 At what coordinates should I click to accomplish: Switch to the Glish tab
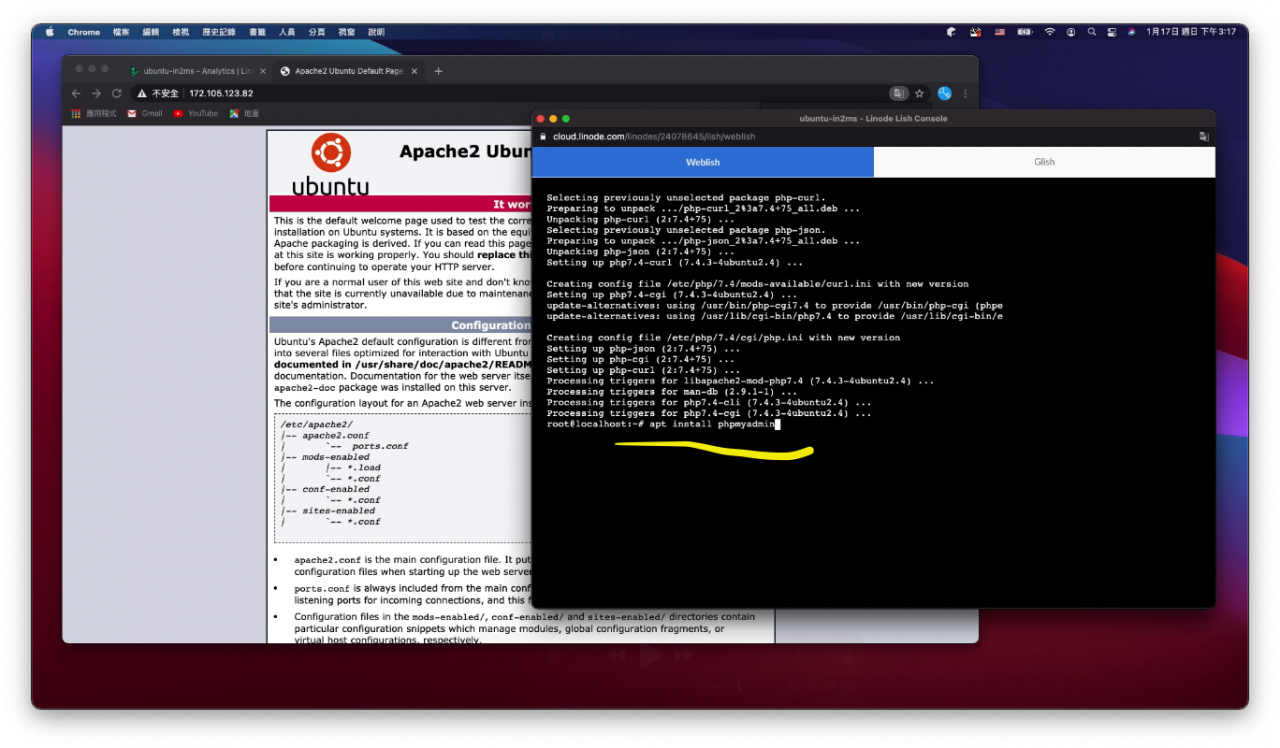(x=1044, y=162)
